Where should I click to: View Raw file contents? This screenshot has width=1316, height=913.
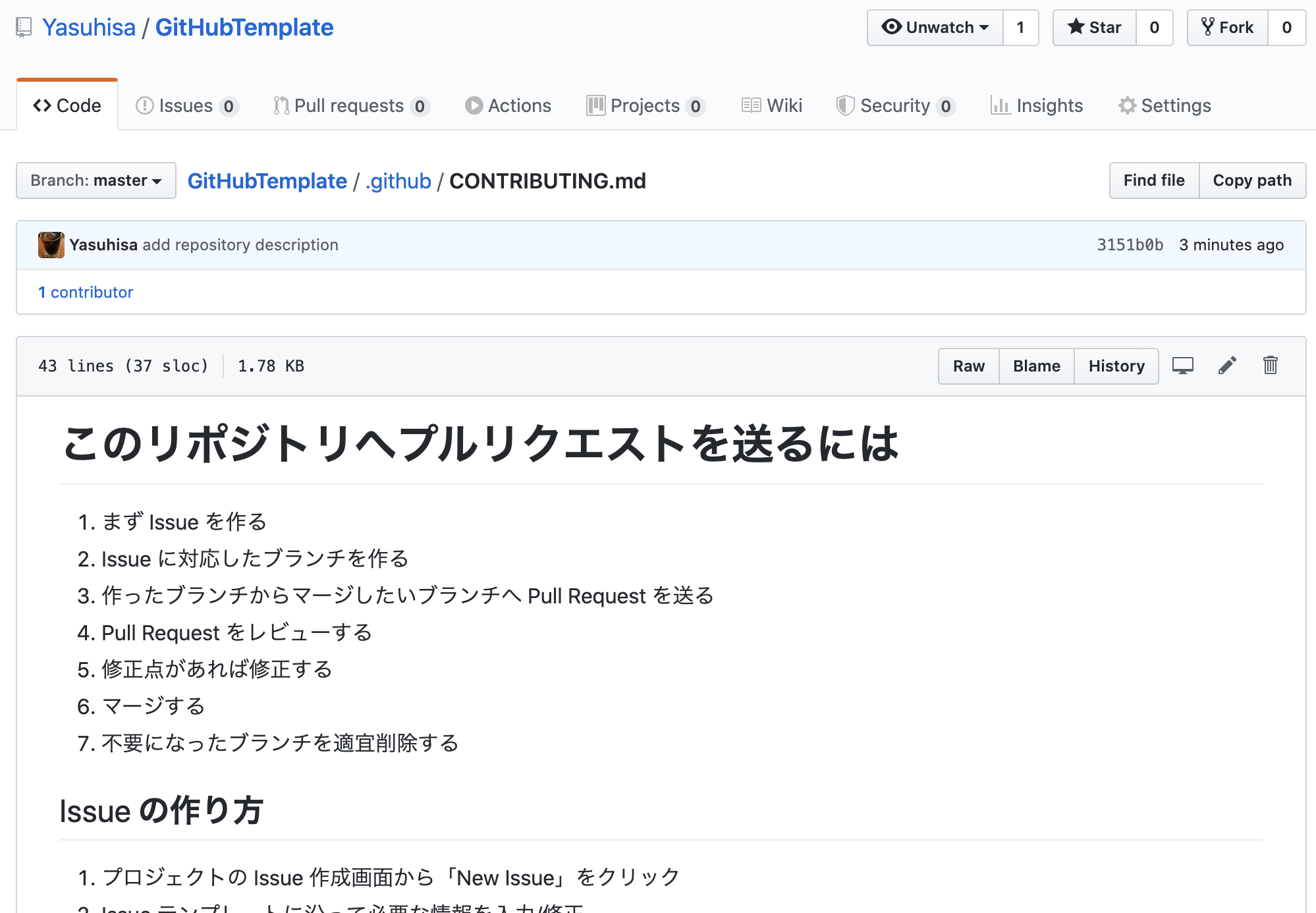click(968, 366)
